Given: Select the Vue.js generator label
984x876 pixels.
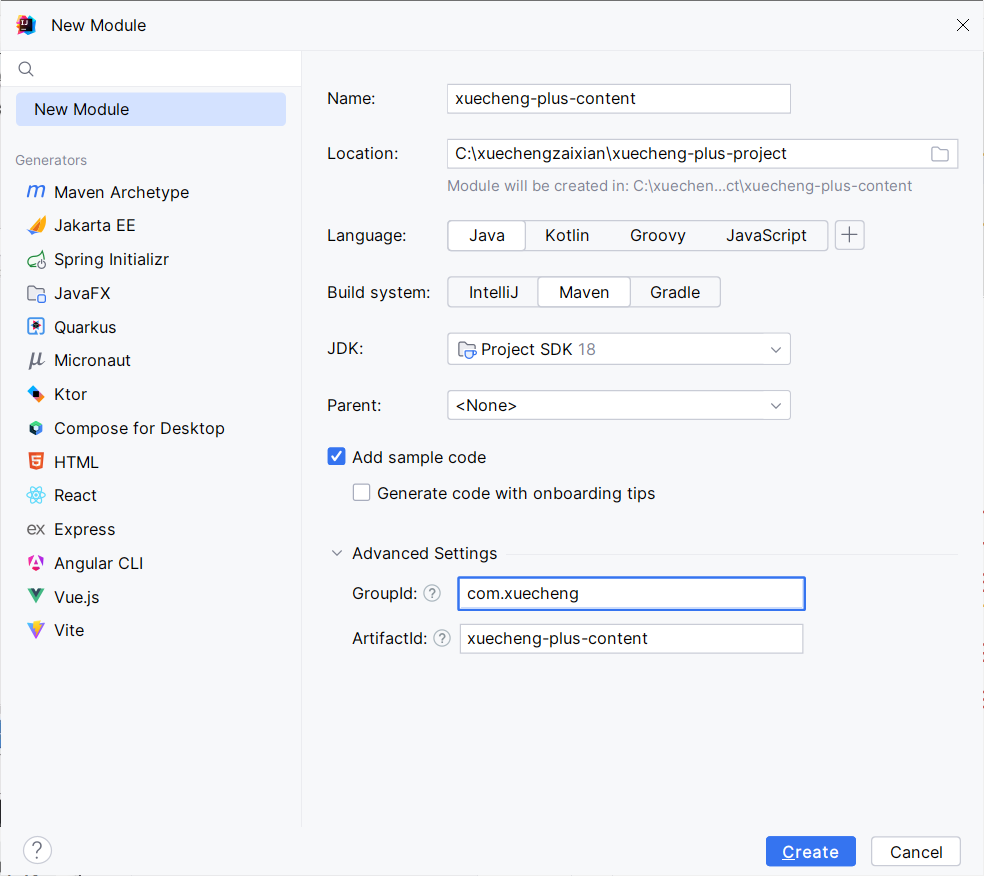Looking at the screenshot, I should [77, 597].
